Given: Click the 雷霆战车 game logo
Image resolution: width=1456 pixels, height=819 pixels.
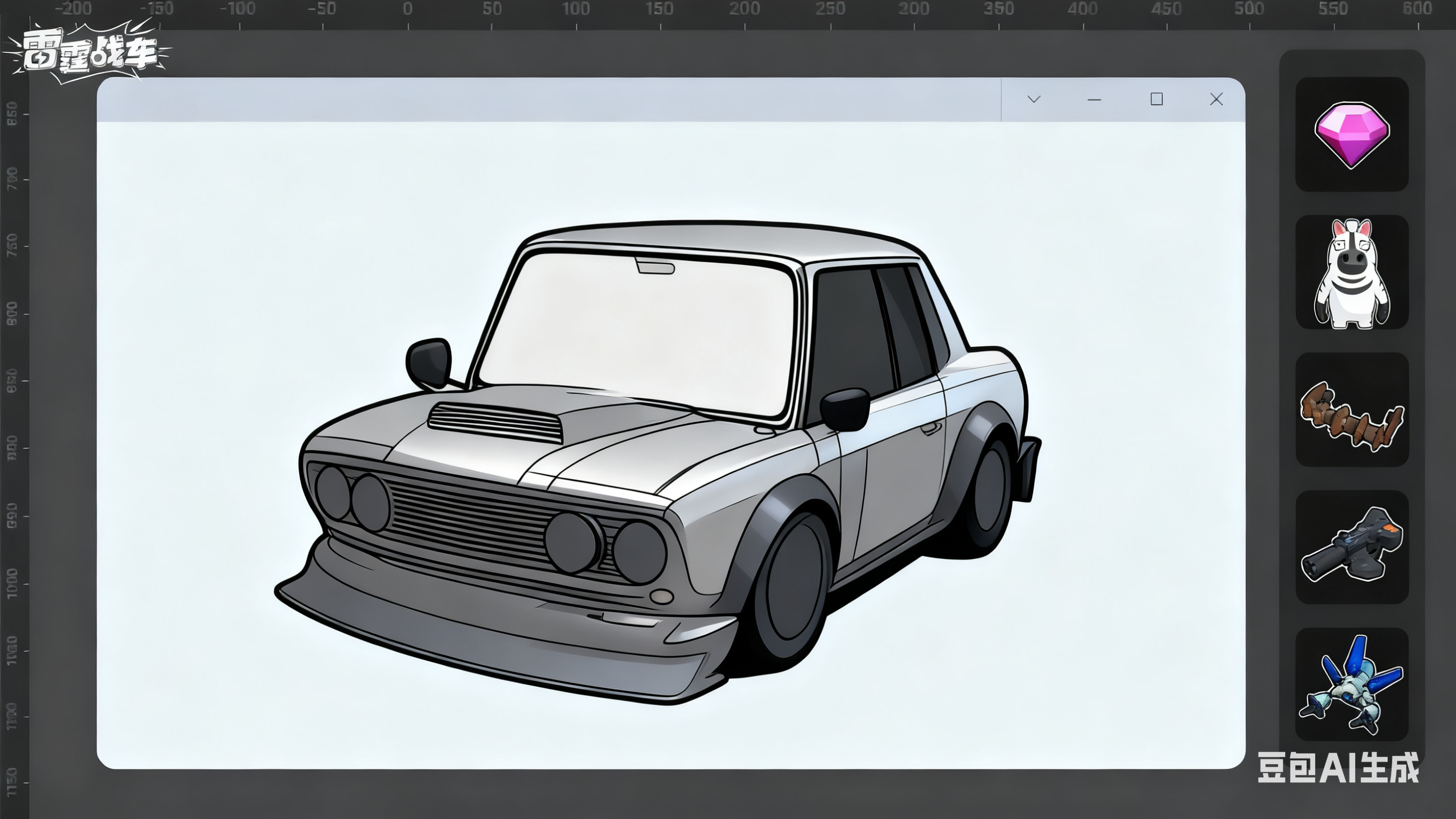Looking at the screenshot, I should coord(89,54).
